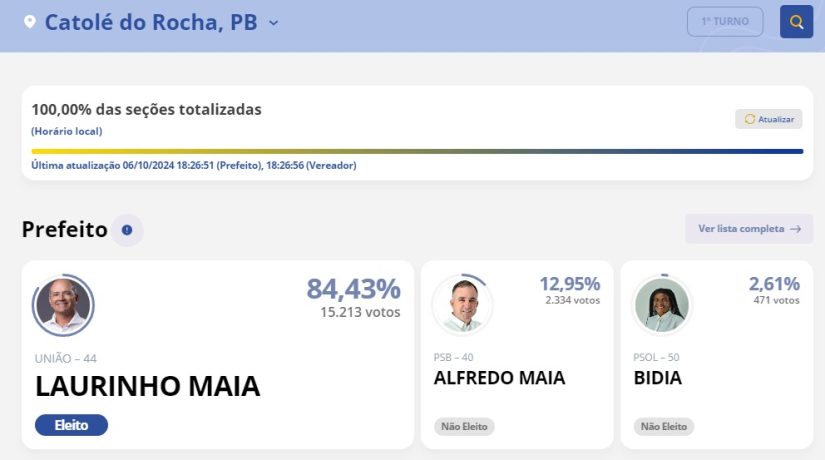Open Alfredo Maia's candidate photo
This screenshot has width=825, height=460.
coord(462,304)
